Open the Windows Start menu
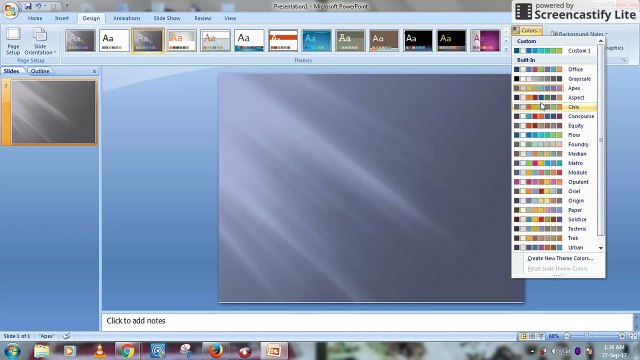Image resolution: width=640 pixels, height=360 pixels. point(13,351)
